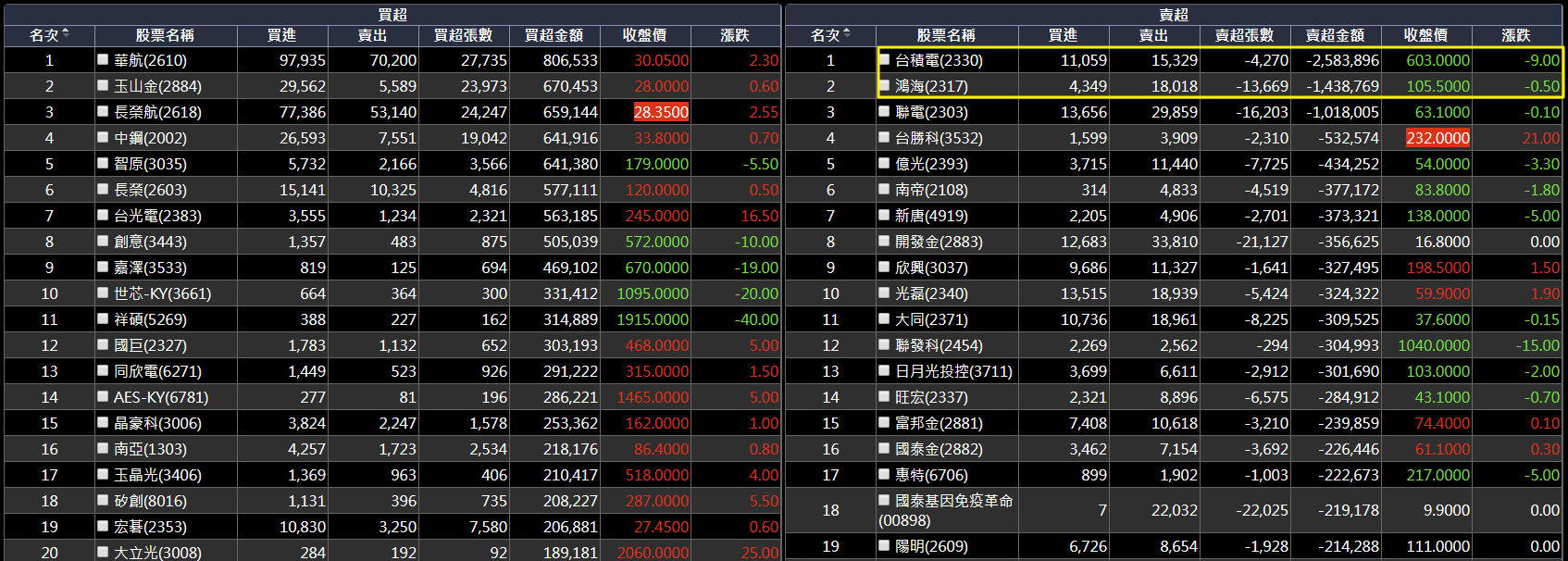The image size is (1568, 561).
Task: Click the 賣超金額 column header
Action: coord(1335,35)
